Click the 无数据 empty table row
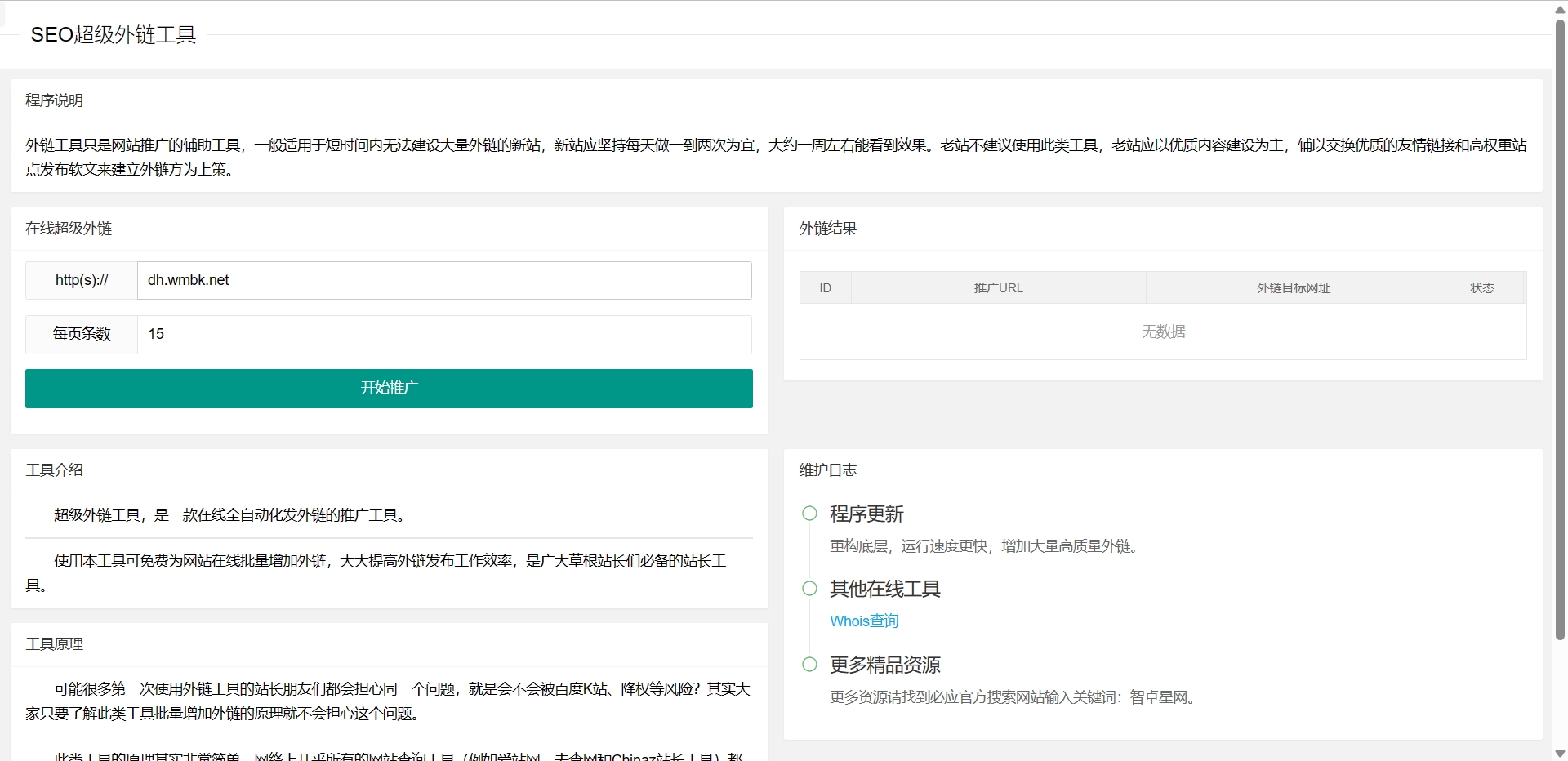This screenshot has height=761, width=1568. (1163, 332)
